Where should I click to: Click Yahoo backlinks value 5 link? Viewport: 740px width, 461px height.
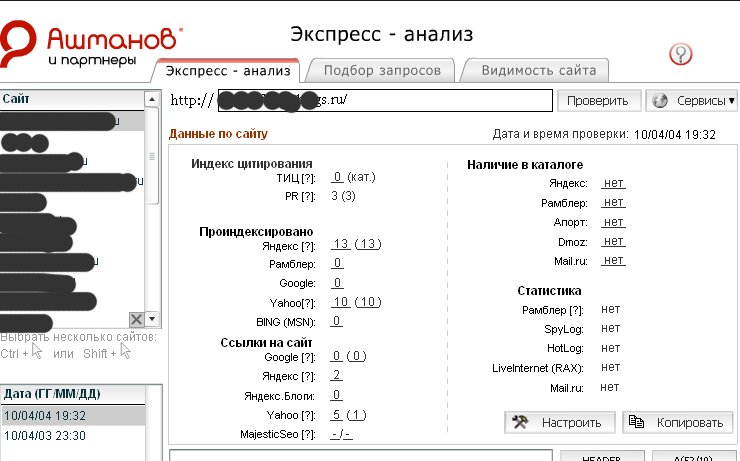pyautogui.click(x=336, y=415)
